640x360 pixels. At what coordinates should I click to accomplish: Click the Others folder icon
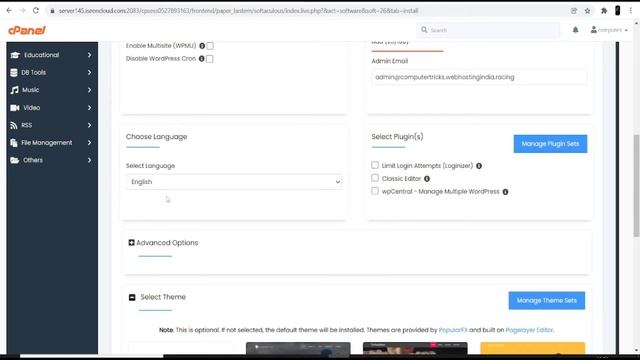click(x=15, y=160)
